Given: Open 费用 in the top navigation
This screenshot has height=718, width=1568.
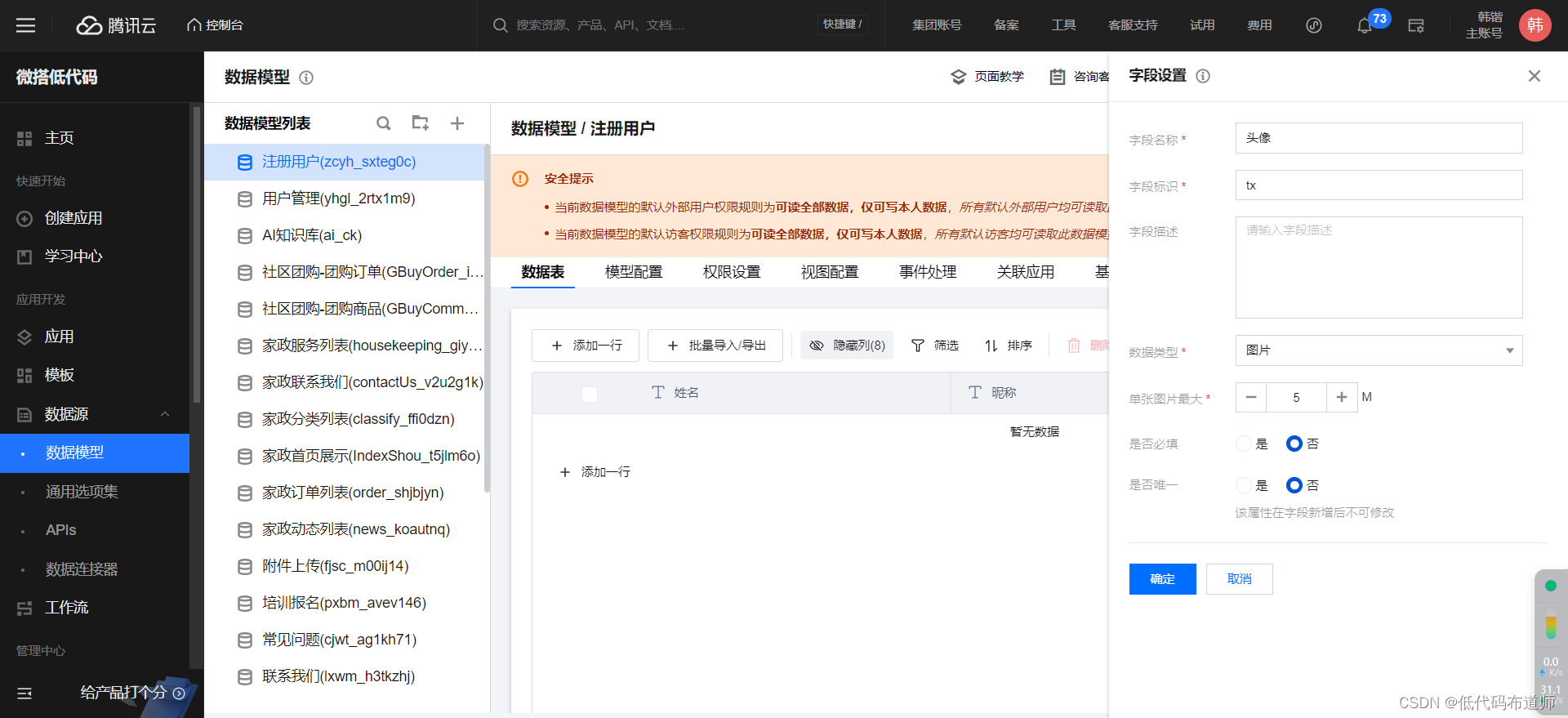Looking at the screenshot, I should 1259,25.
